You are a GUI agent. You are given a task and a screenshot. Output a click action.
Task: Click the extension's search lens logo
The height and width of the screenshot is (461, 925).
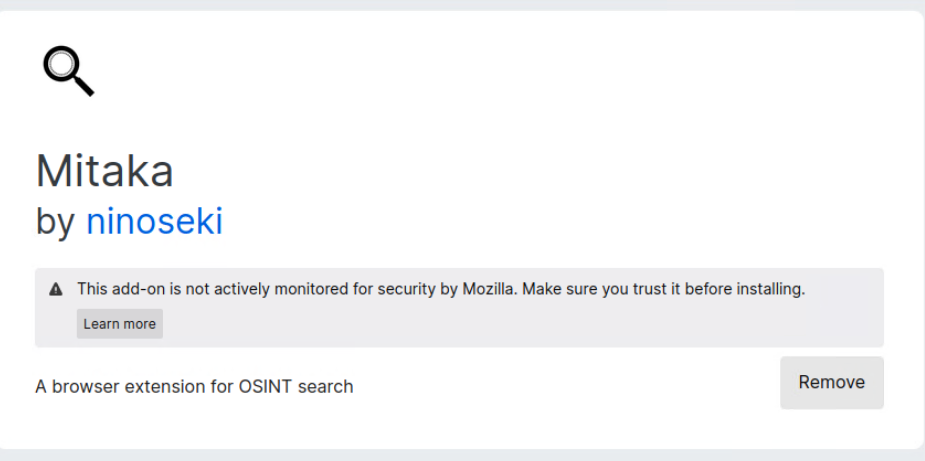tap(68, 71)
